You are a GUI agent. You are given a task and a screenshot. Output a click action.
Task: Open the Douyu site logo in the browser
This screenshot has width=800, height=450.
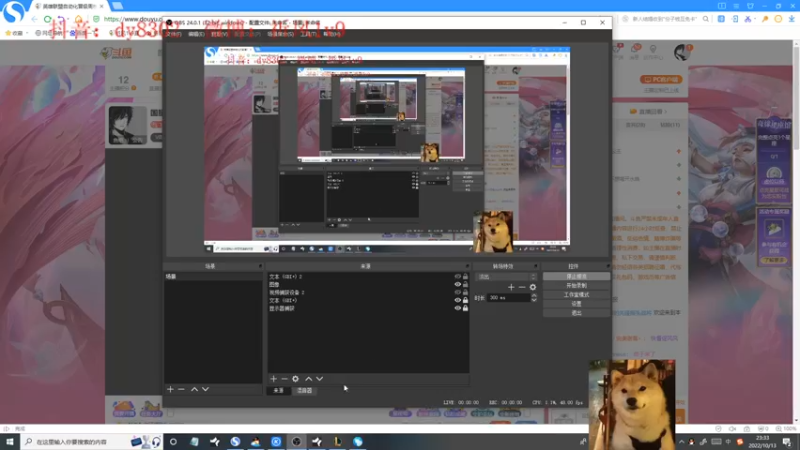point(116,53)
